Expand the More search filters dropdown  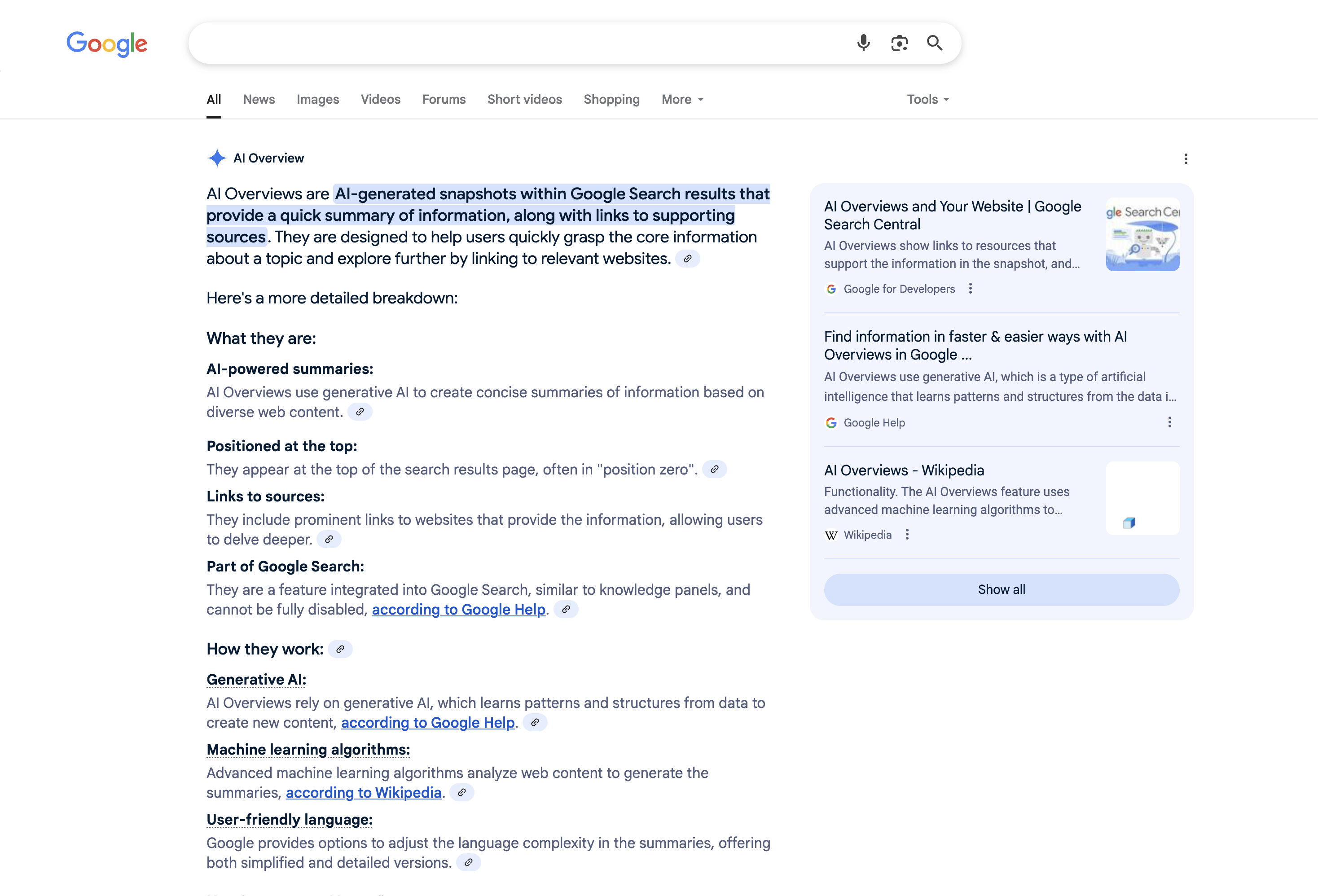pyautogui.click(x=682, y=99)
